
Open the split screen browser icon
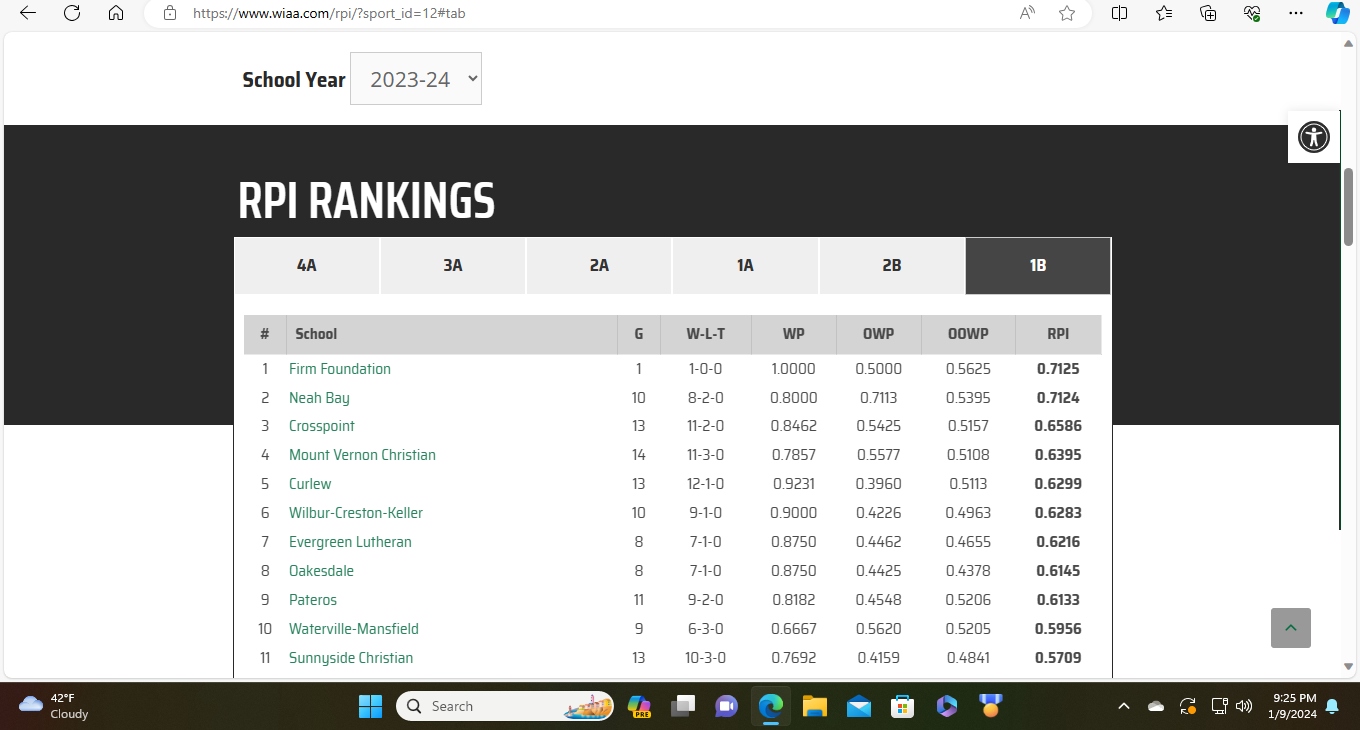(x=1119, y=13)
